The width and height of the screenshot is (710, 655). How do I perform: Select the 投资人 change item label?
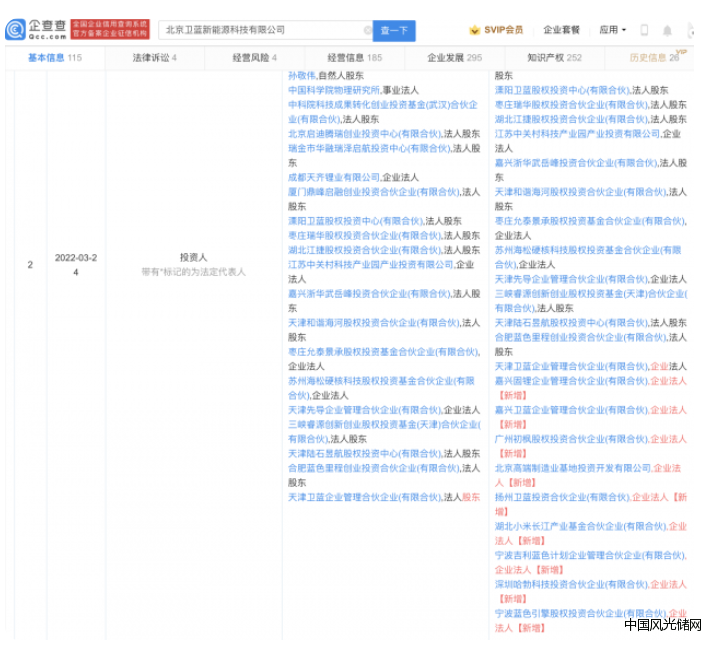(193, 257)
